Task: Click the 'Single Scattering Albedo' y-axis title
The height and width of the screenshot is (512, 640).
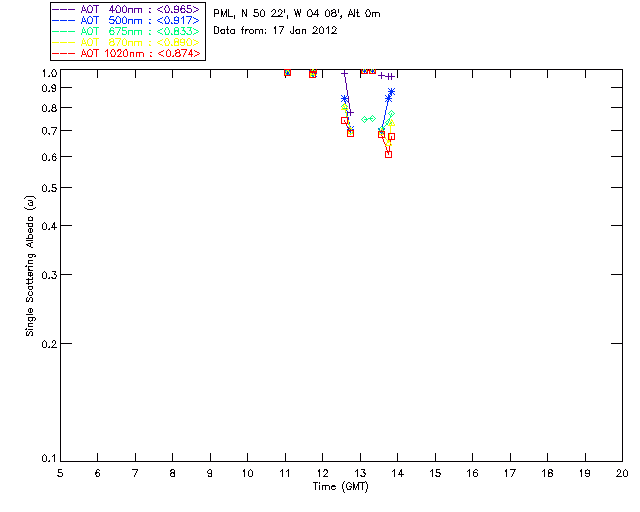Action: tap(30, 266)
